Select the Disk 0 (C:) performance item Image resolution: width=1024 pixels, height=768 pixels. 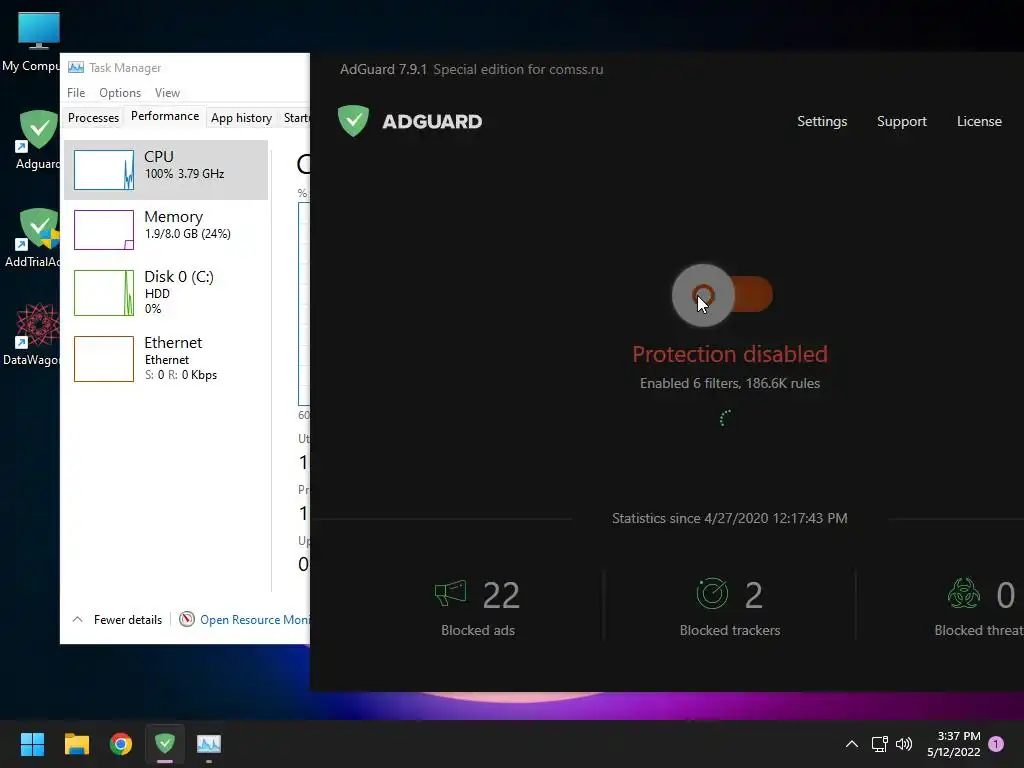166,293
